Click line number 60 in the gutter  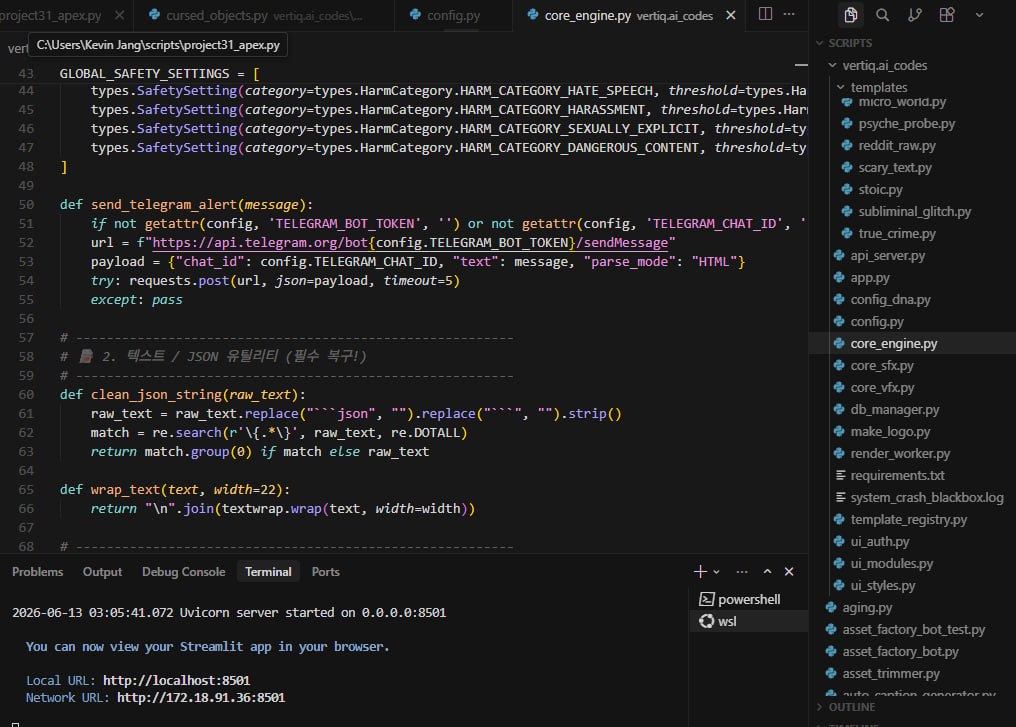pyautogui.click(x=26, y=395)
